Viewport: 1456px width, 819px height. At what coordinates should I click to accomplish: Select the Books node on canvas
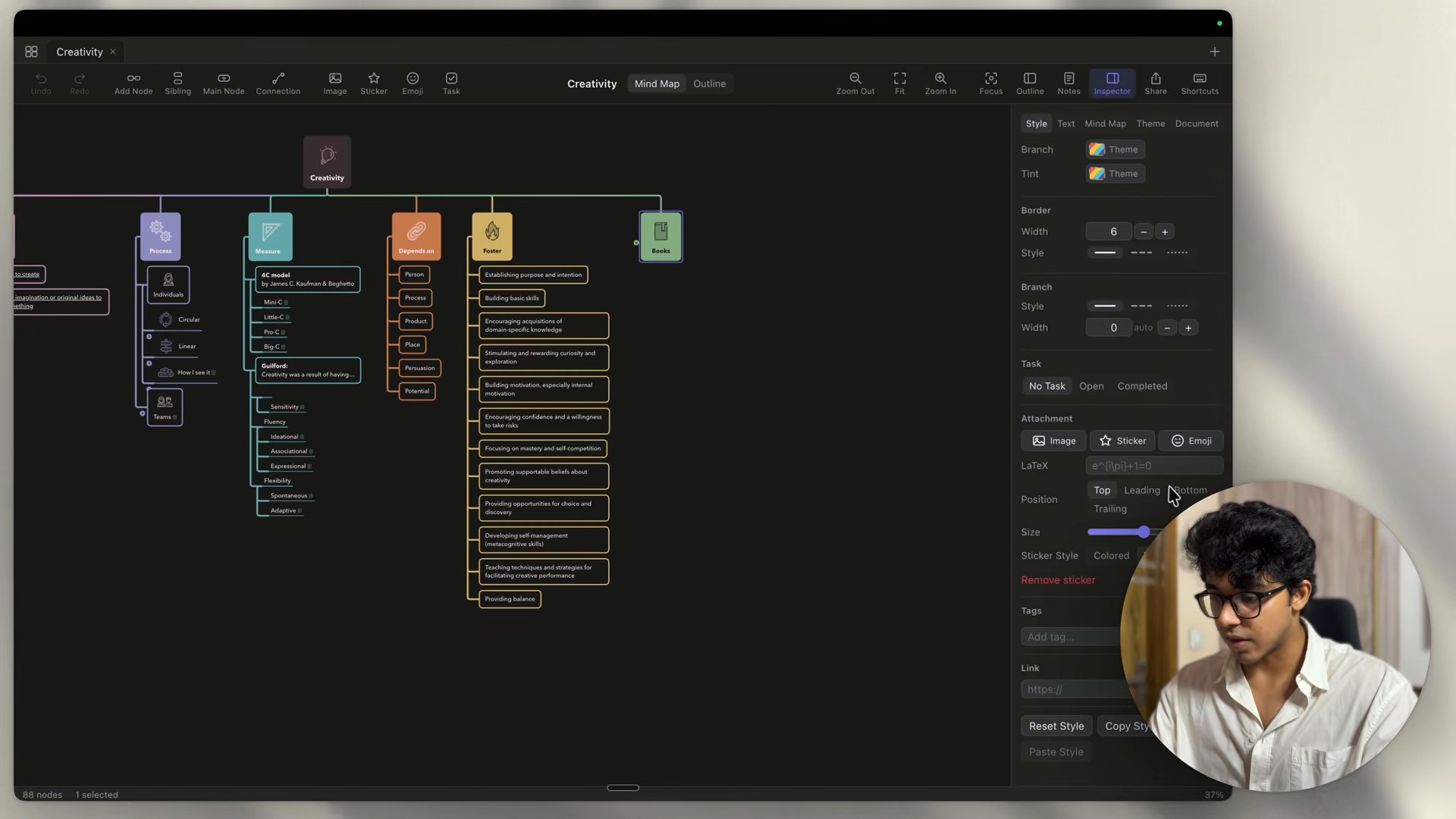point(661,237)
